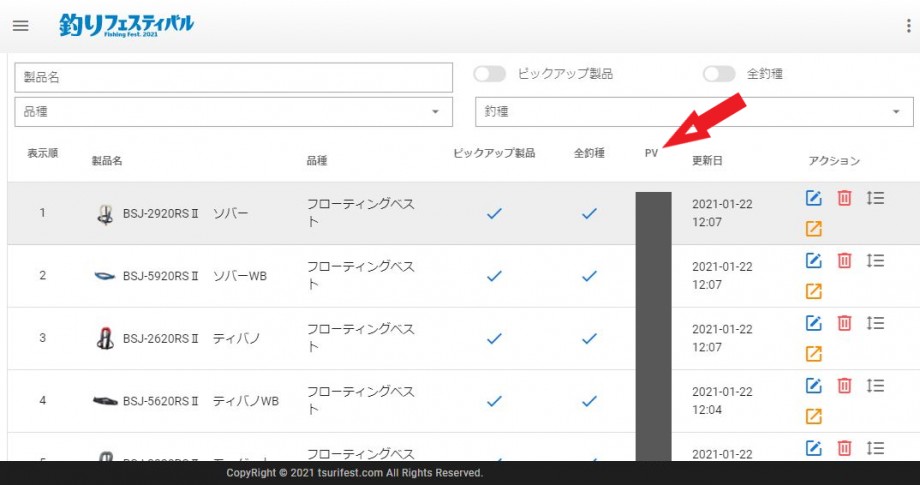This screenshot has width=920, height=485.
Task: Sort by 製品名 column header
Action: coord(107,161)
